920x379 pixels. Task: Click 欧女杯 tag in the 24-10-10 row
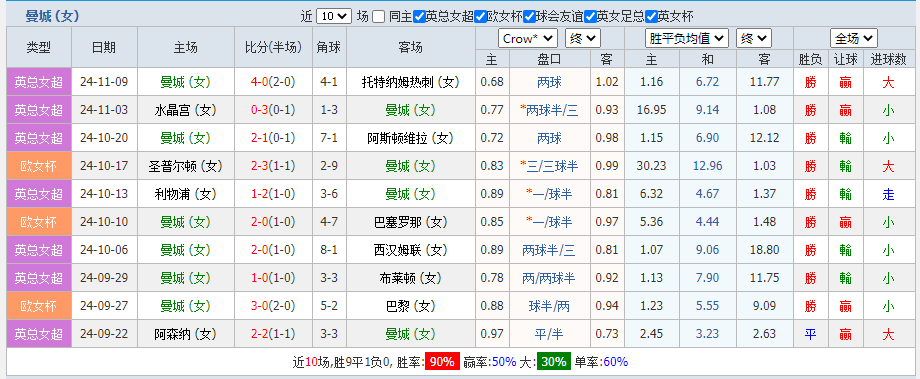point(39,222)
